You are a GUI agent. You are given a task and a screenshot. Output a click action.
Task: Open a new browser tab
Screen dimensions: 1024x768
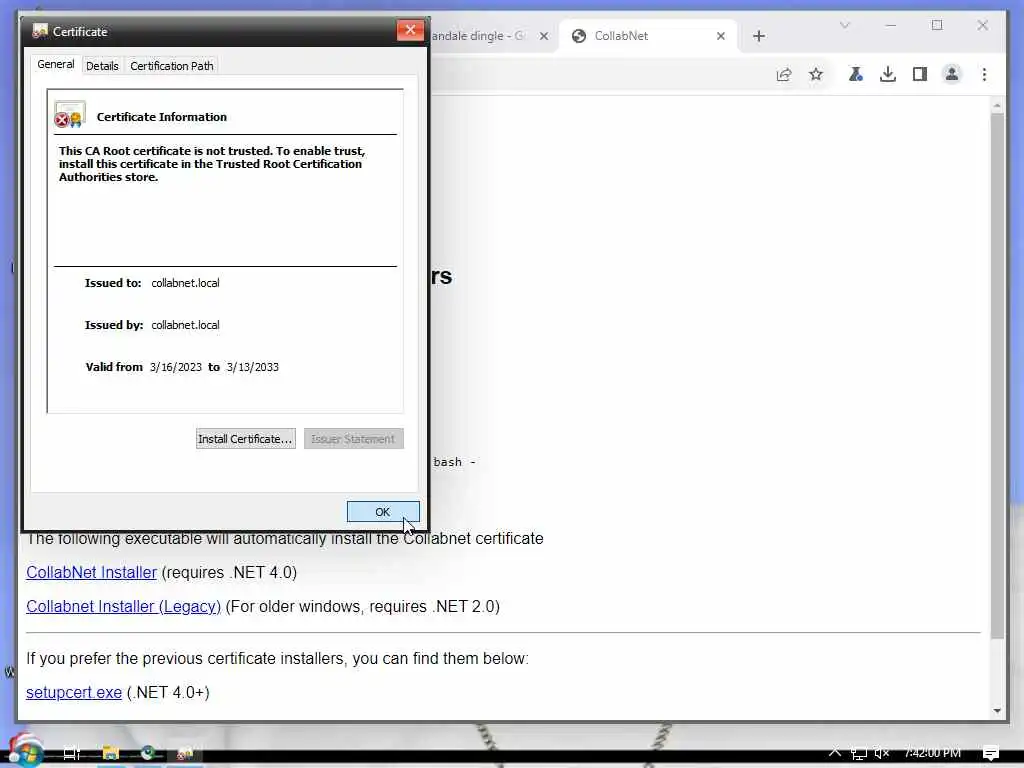pos(758,36)
